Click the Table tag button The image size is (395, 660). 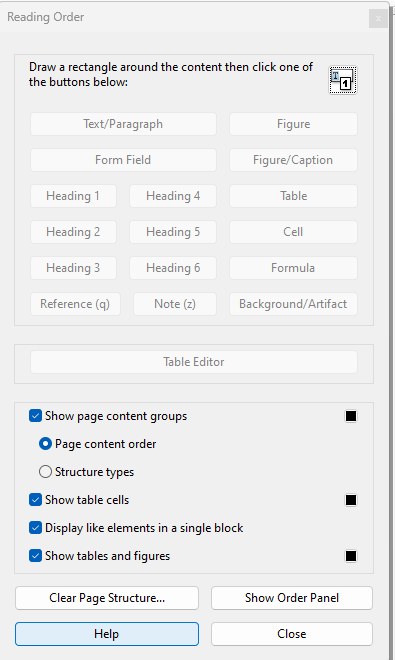coord(293,196)
